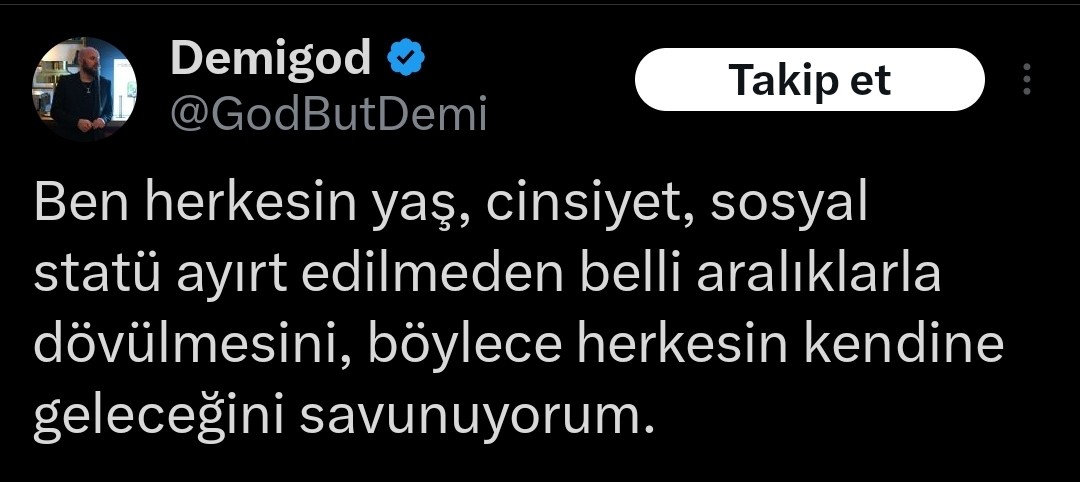Select the word 'aralıklarla' in the tweet
This screenshot has height=482, width=1080.
[x=819, y=275]
